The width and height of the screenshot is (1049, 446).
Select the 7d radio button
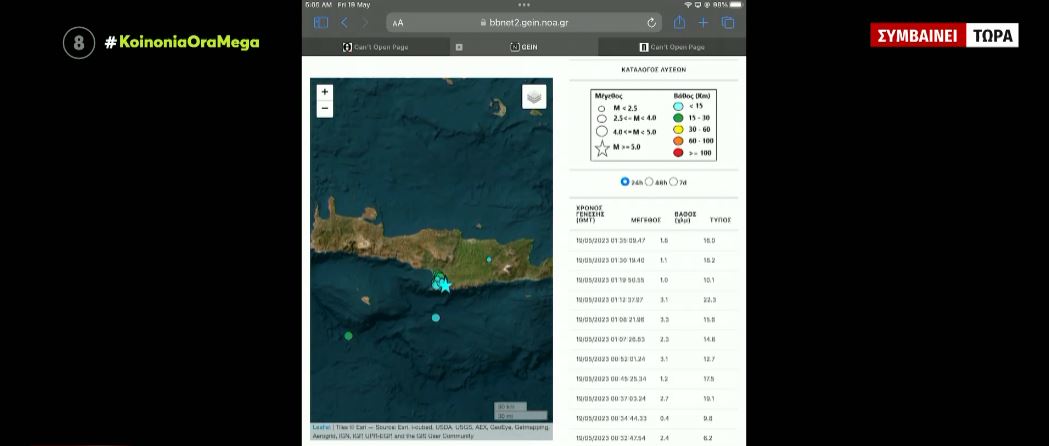673,181
